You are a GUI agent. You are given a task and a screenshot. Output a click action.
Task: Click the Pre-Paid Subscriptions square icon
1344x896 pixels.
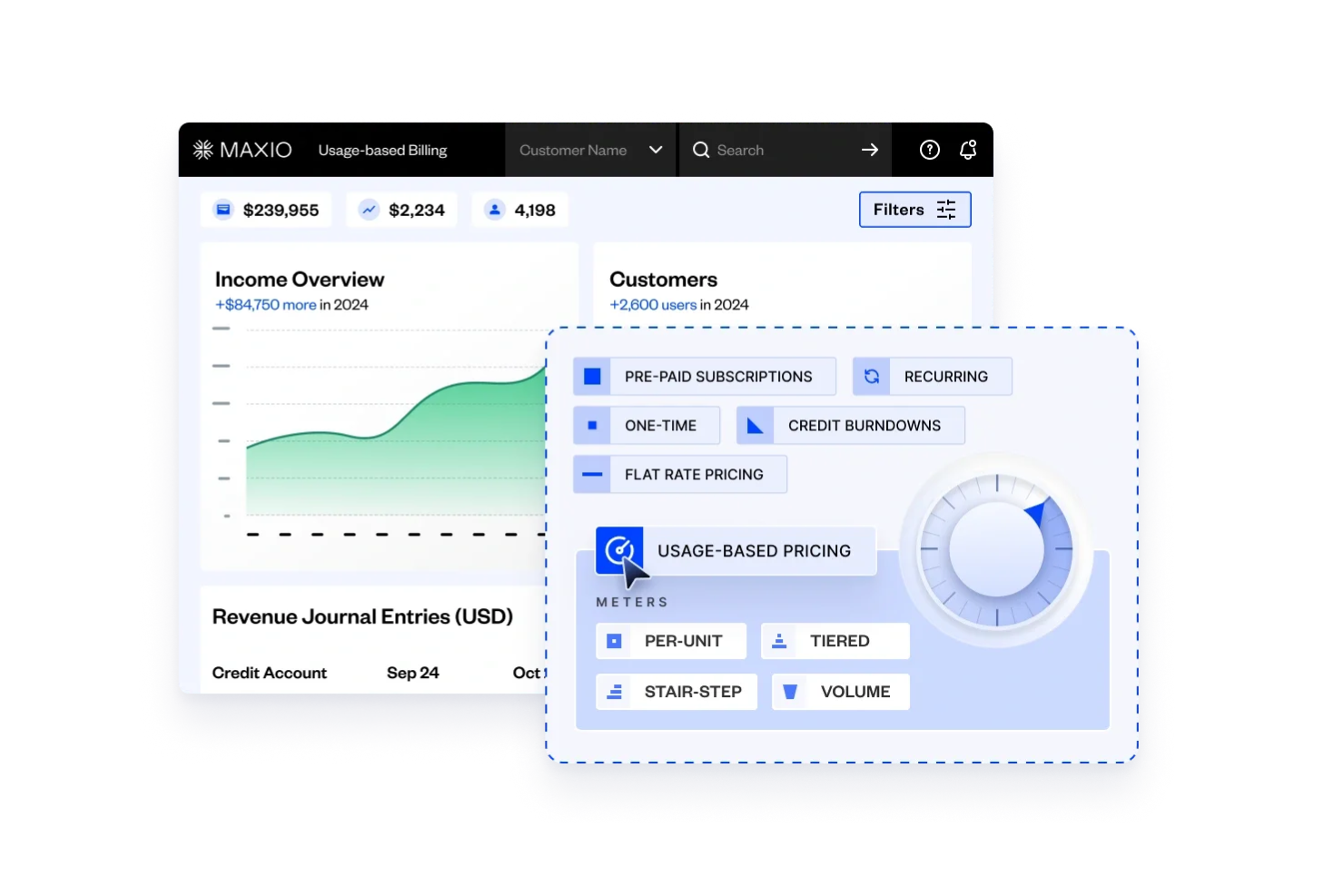point(592,376)
